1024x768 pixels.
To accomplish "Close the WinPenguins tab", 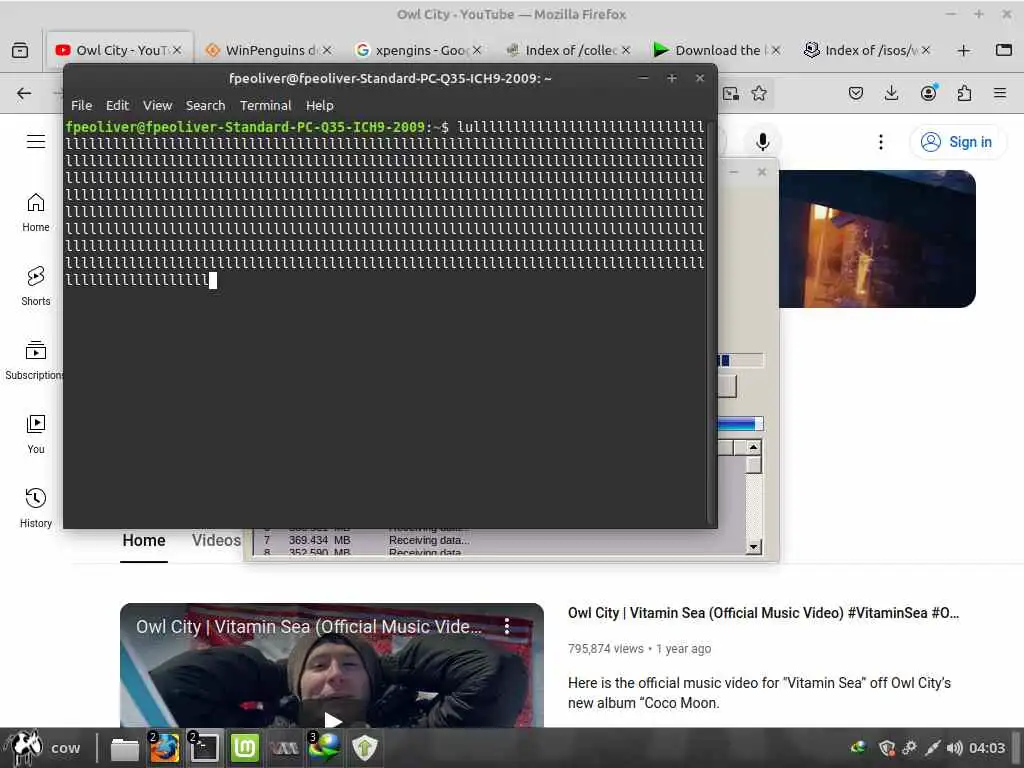I will [327, 50].
